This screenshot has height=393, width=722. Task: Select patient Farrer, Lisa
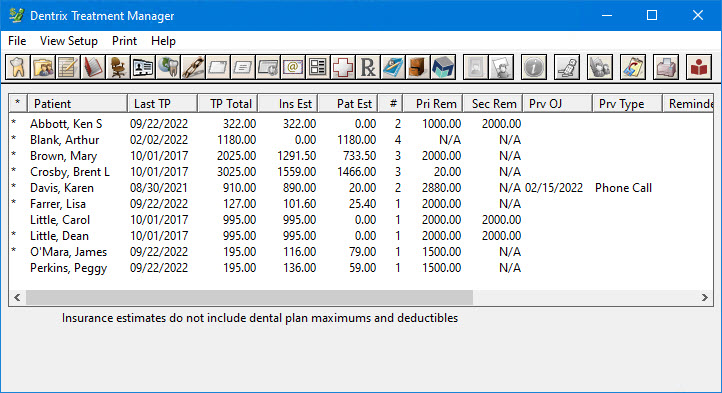pyautogui.click(x=58, y=204)
